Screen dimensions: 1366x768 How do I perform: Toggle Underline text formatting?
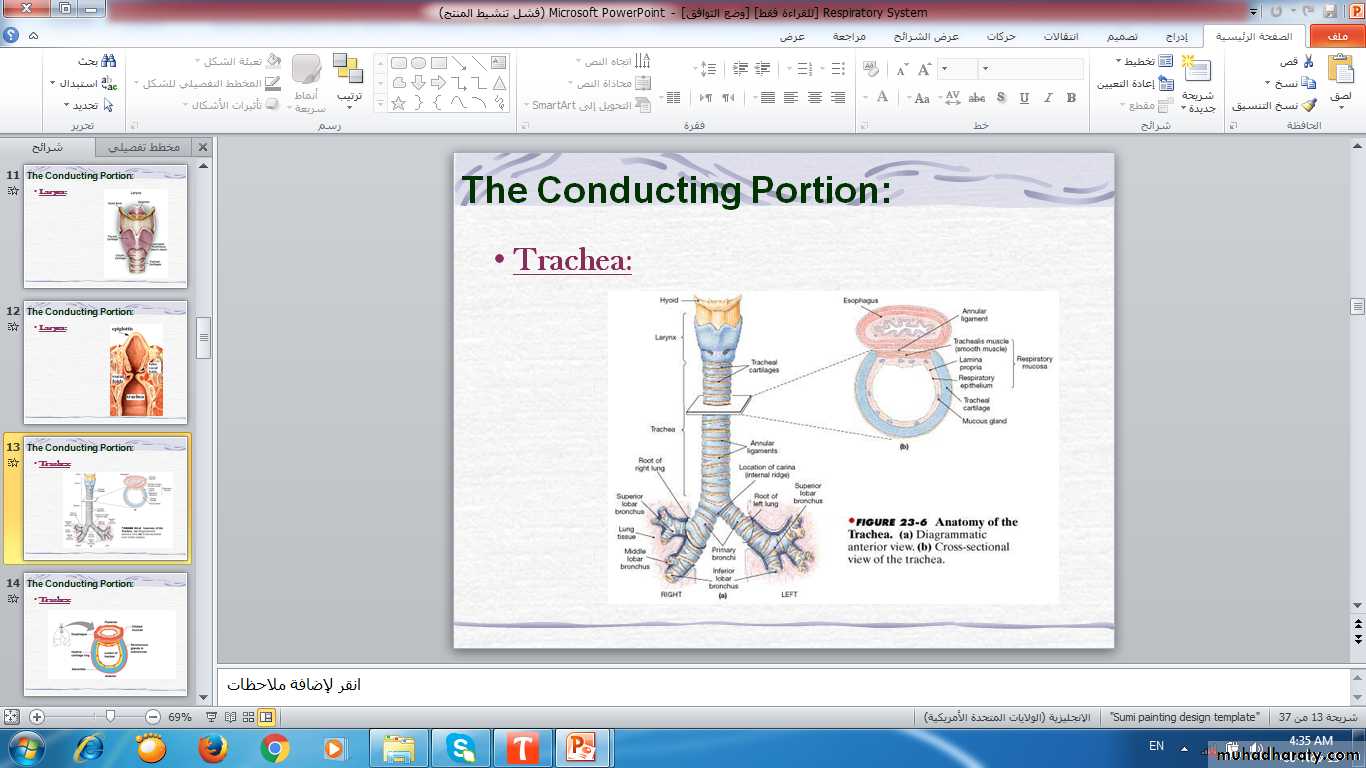tap(1024, 98)
